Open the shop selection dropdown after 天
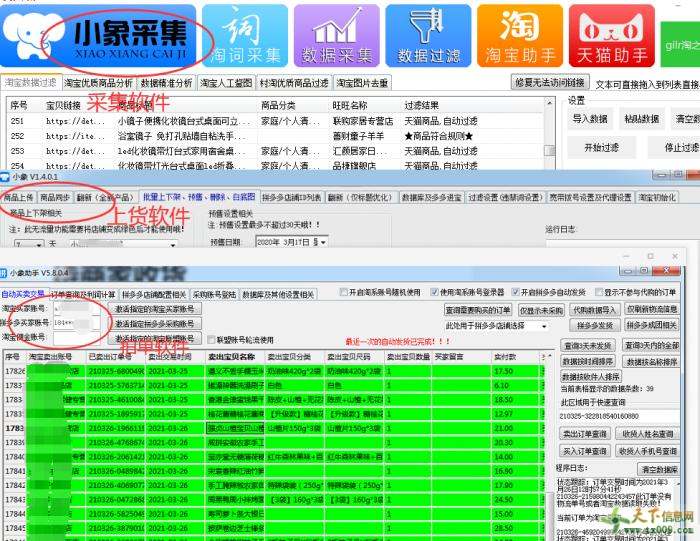700x541 pixels. [x=173, y=245]
